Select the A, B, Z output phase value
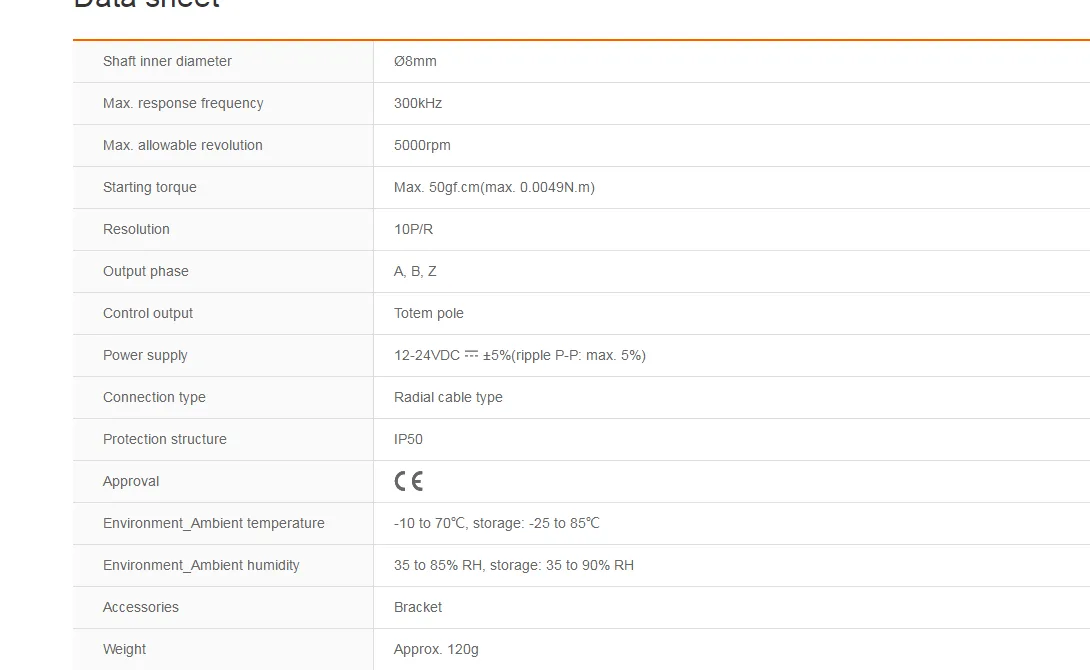The width and height of the screenshot is (1090, 670). click(415, 271)
